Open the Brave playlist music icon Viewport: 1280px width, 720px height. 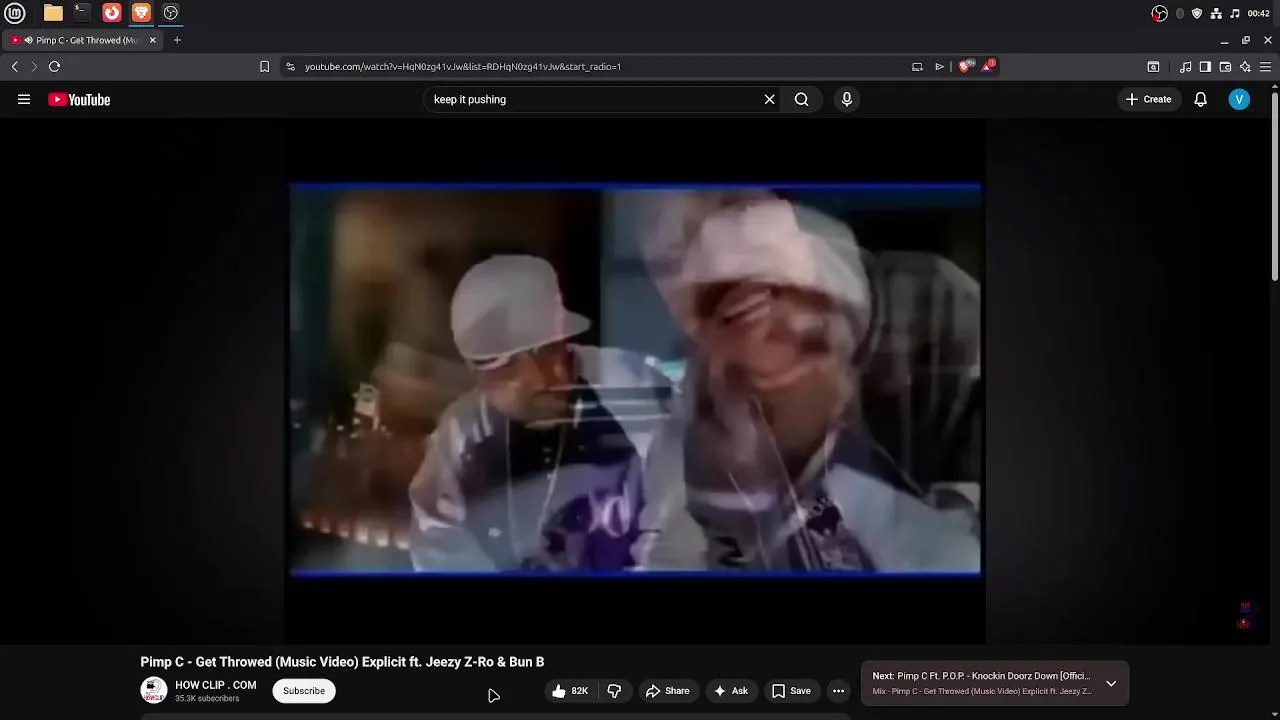click(1185, 67)
